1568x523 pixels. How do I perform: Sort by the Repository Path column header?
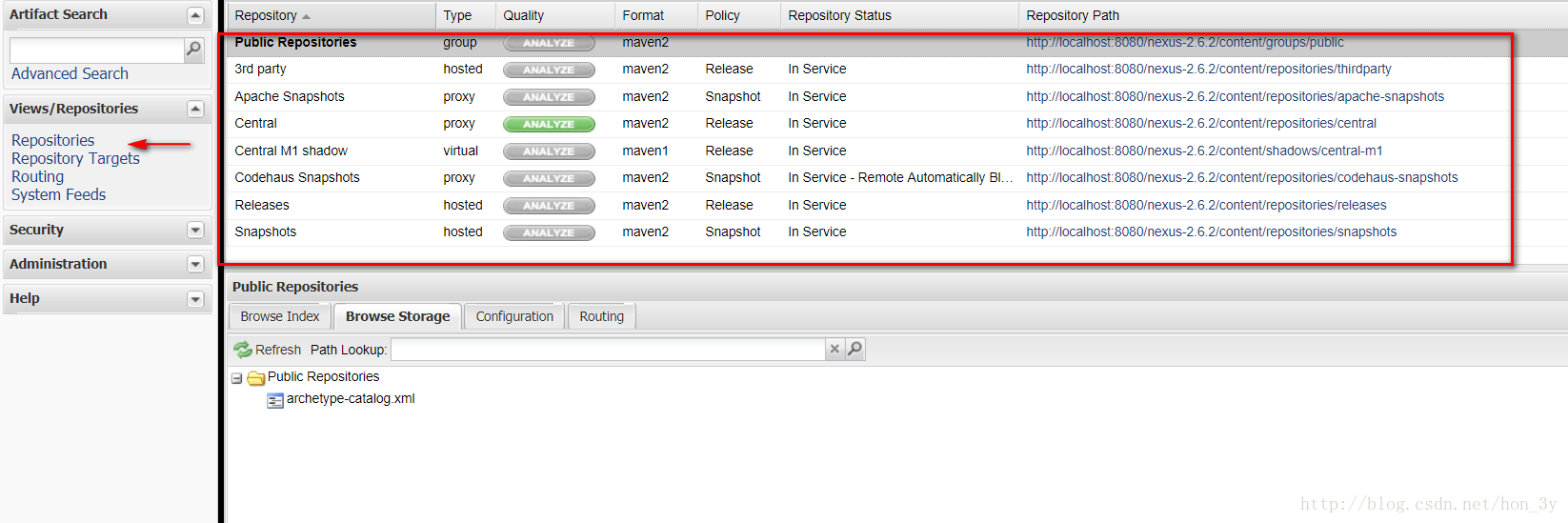(x=1293, y=15)
